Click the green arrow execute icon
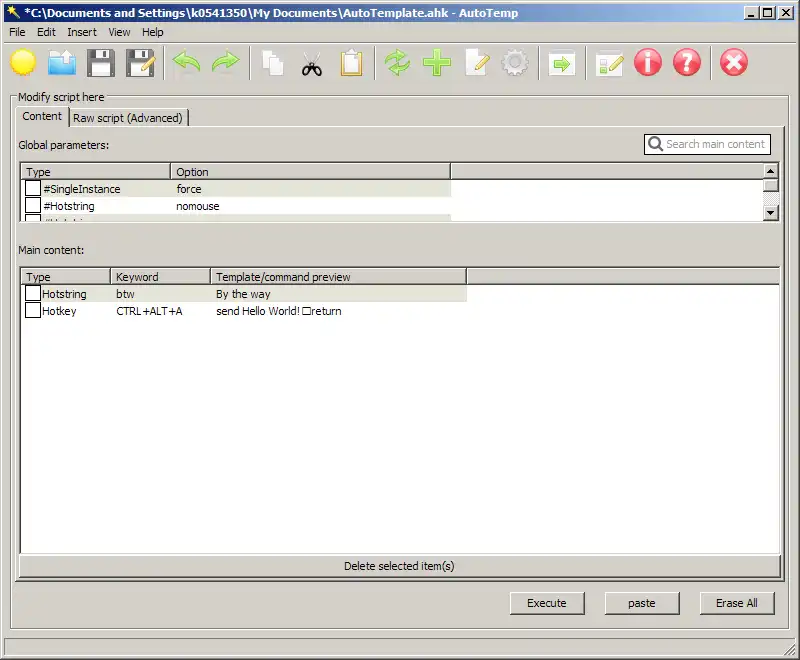The height and width of the screenshot is (660, 800). pos(562,64)
